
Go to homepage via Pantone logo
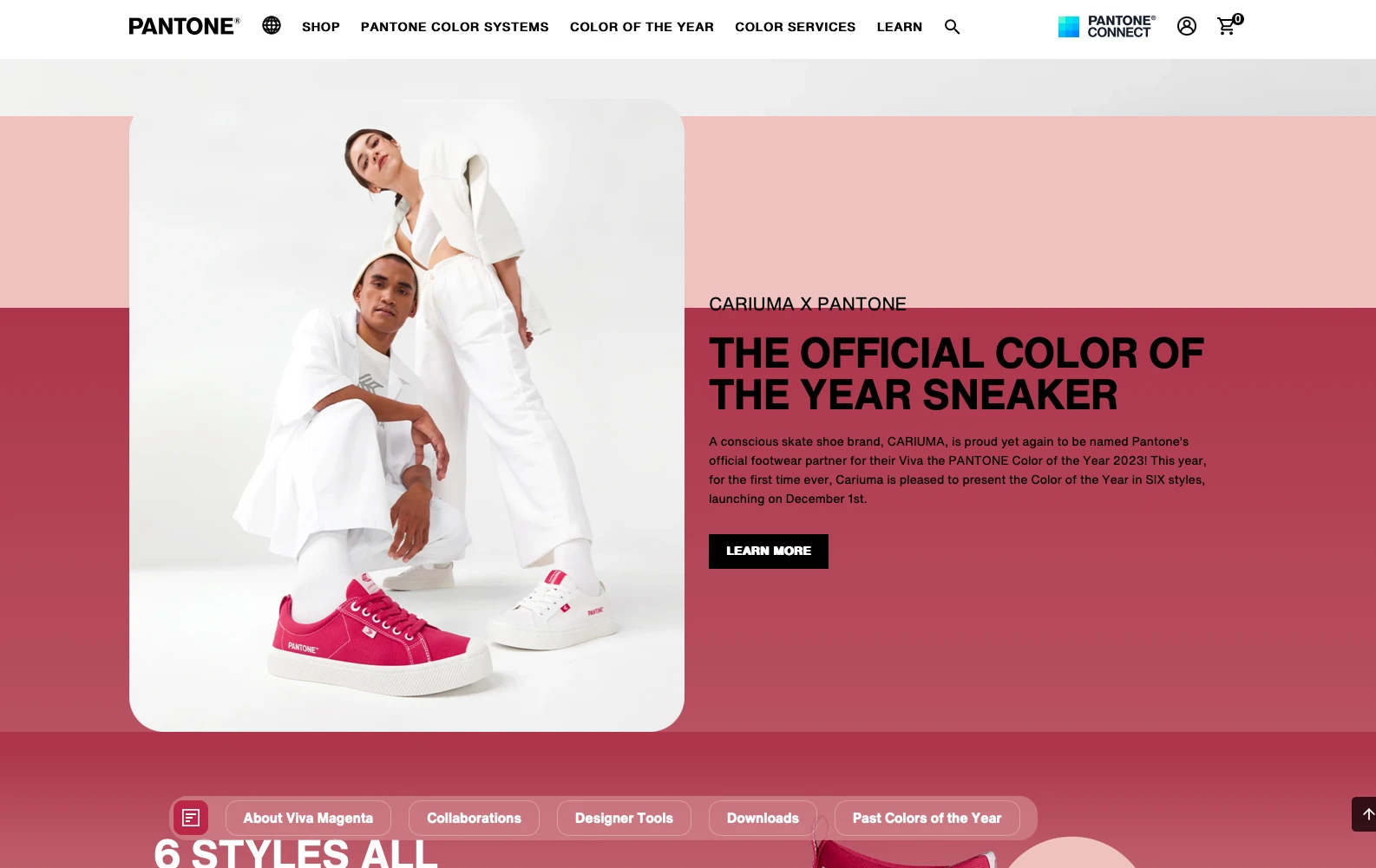pyautogui.click(x=184, y=26)
